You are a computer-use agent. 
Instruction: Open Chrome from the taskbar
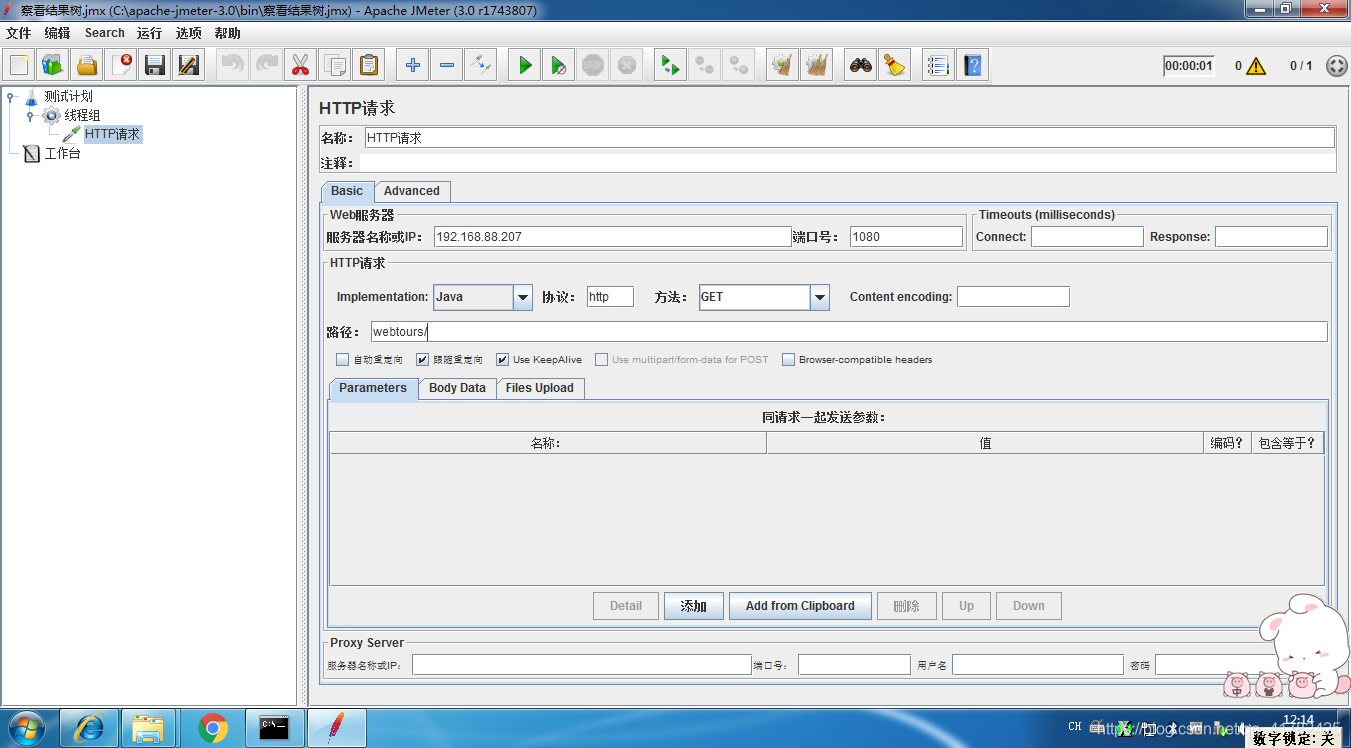(212, 728)
